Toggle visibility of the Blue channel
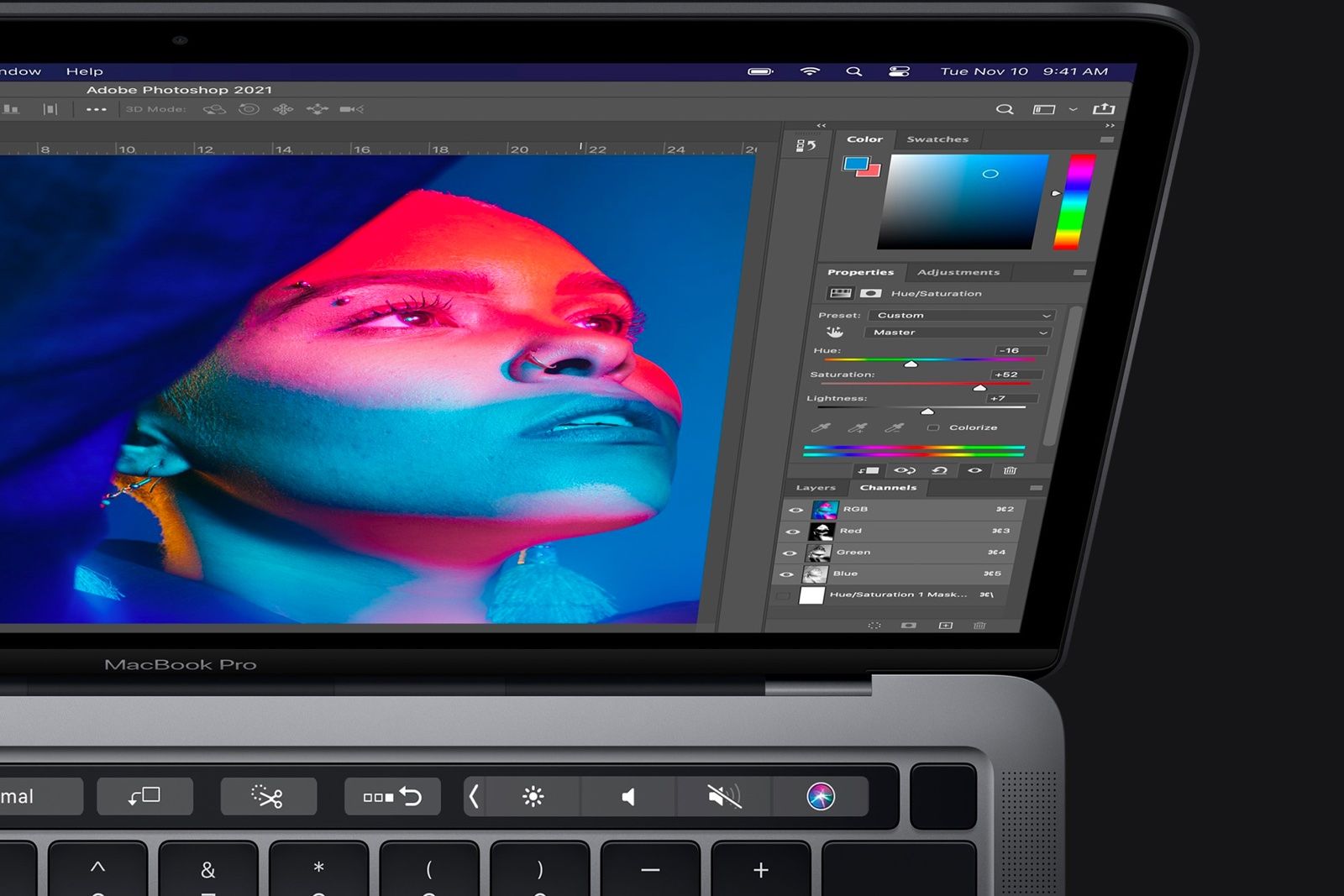Screen dimensions: 1344x896 [786, 573]
